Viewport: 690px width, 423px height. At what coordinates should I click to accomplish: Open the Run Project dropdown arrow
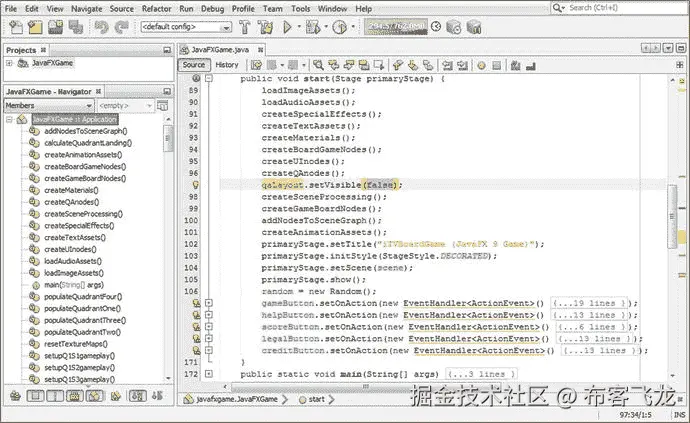[299, 27]
